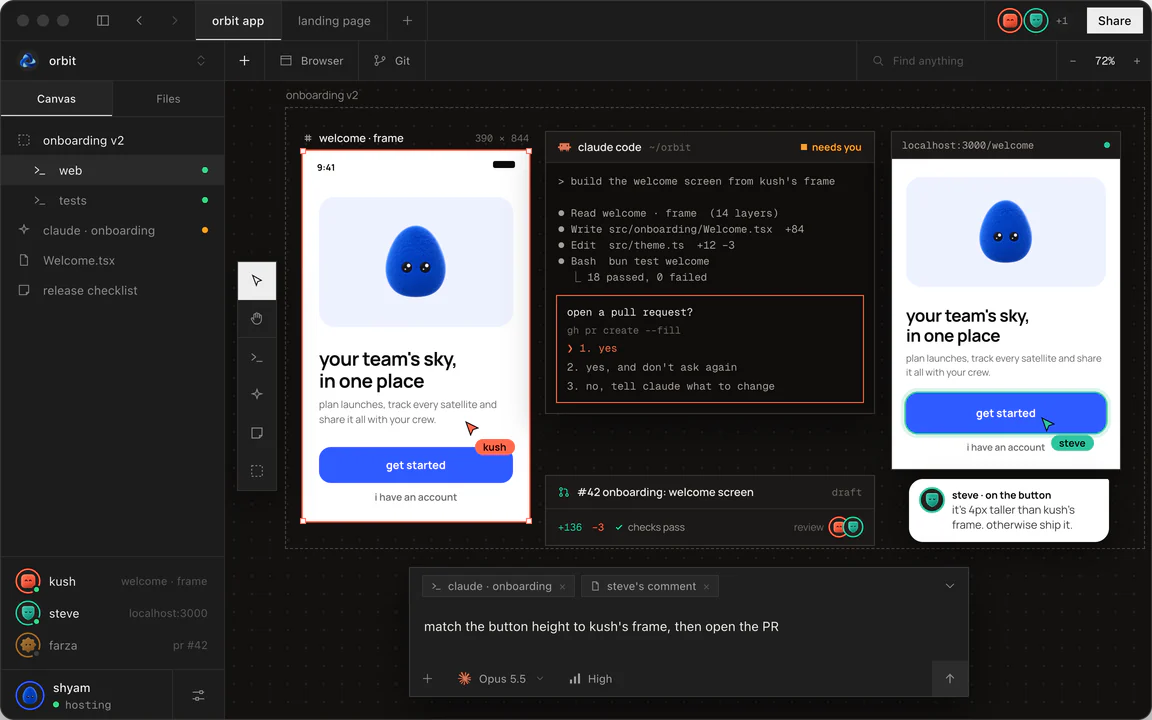Select claude · onboarding in sidebar
The width and height of the screenshot is (1152, 720).
pos(112,231)
